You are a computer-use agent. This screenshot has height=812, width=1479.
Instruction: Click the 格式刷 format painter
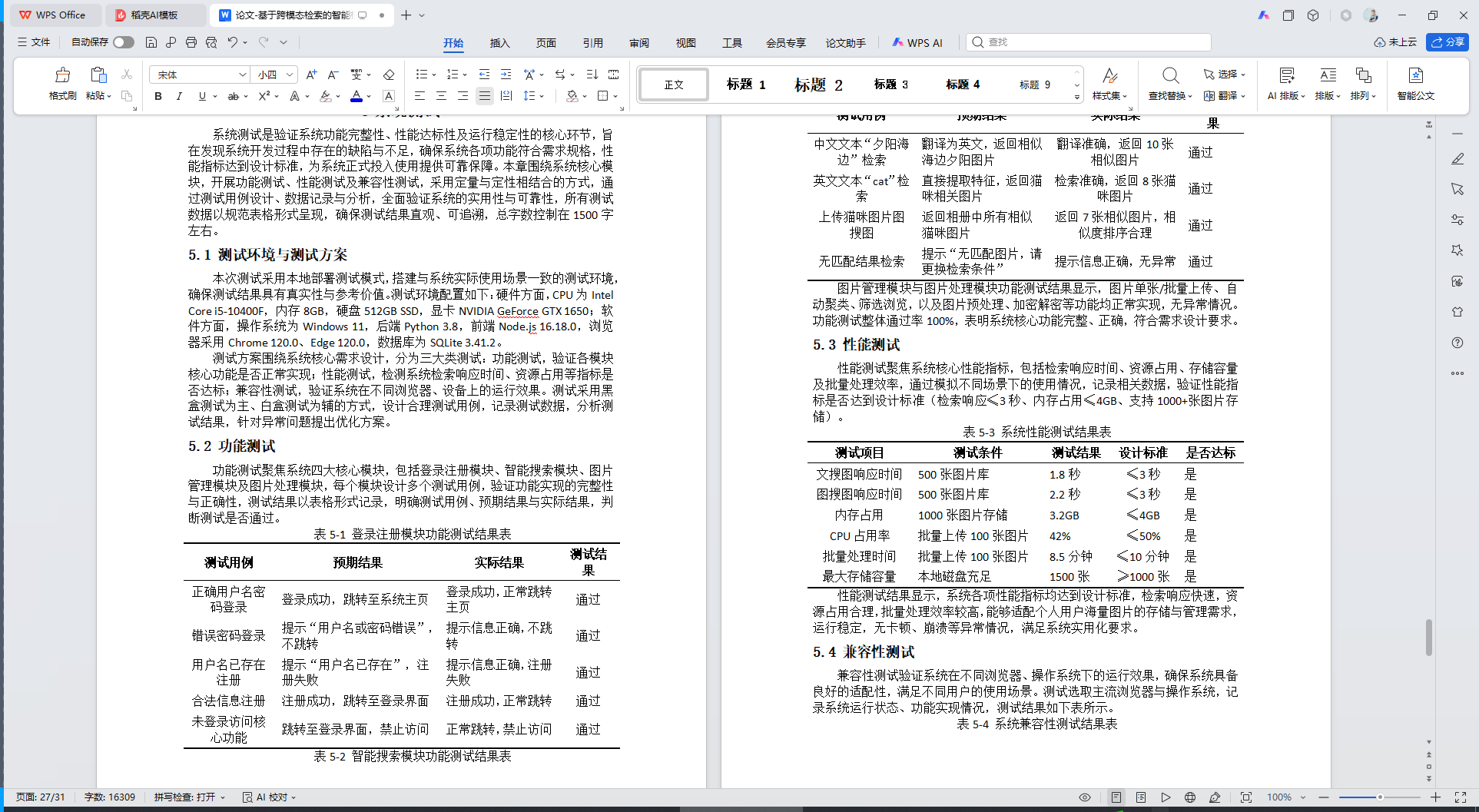click(x=62, y=84)
